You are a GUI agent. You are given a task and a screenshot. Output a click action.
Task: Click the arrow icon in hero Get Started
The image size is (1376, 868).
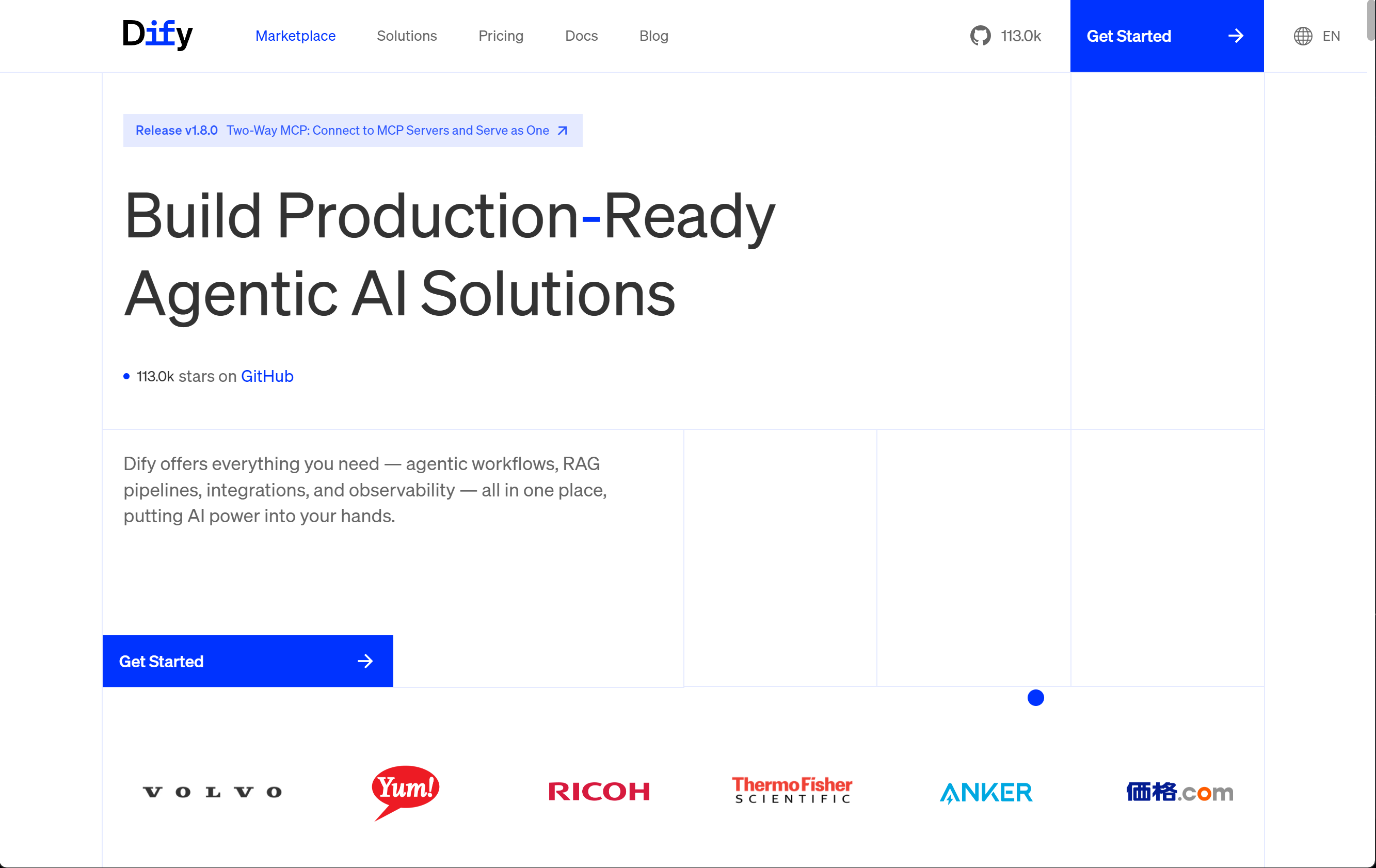coord(365,661)
